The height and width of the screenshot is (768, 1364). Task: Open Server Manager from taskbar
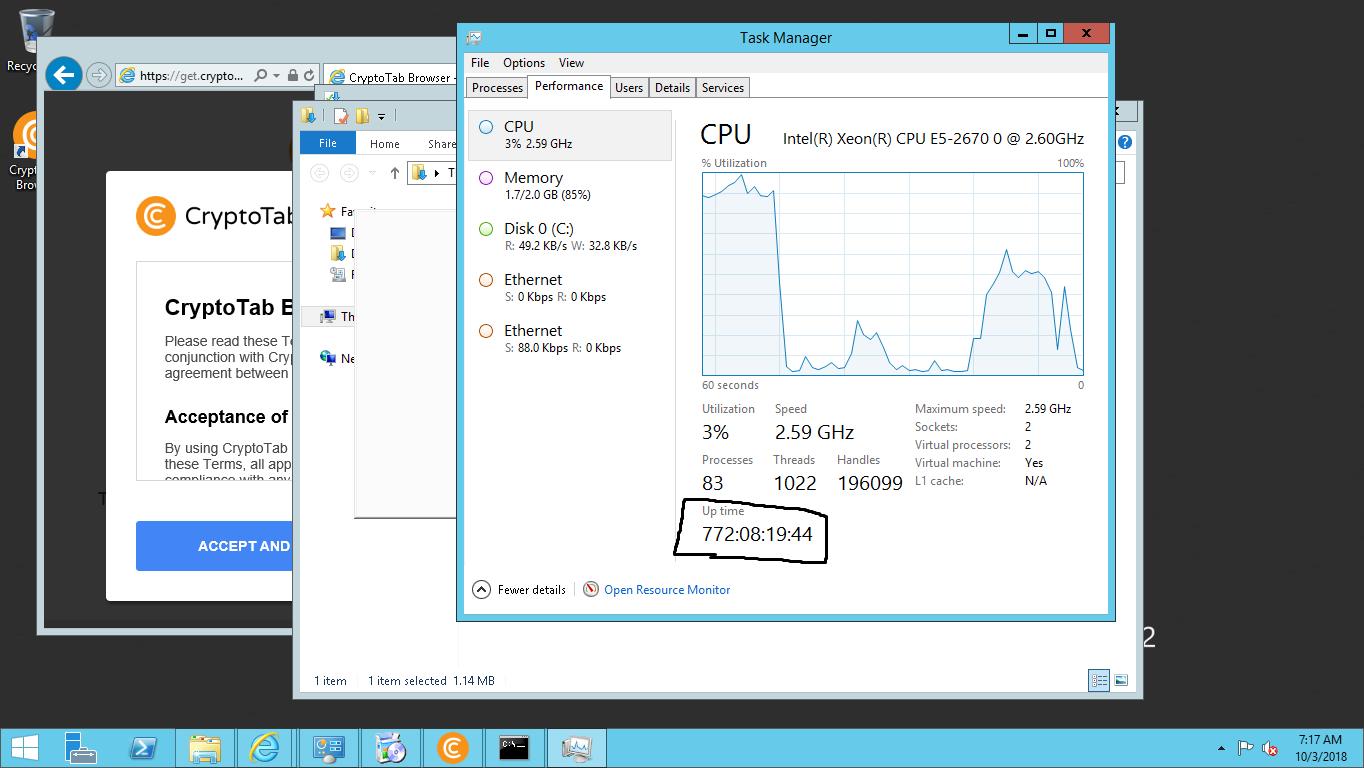click(80, 748)
